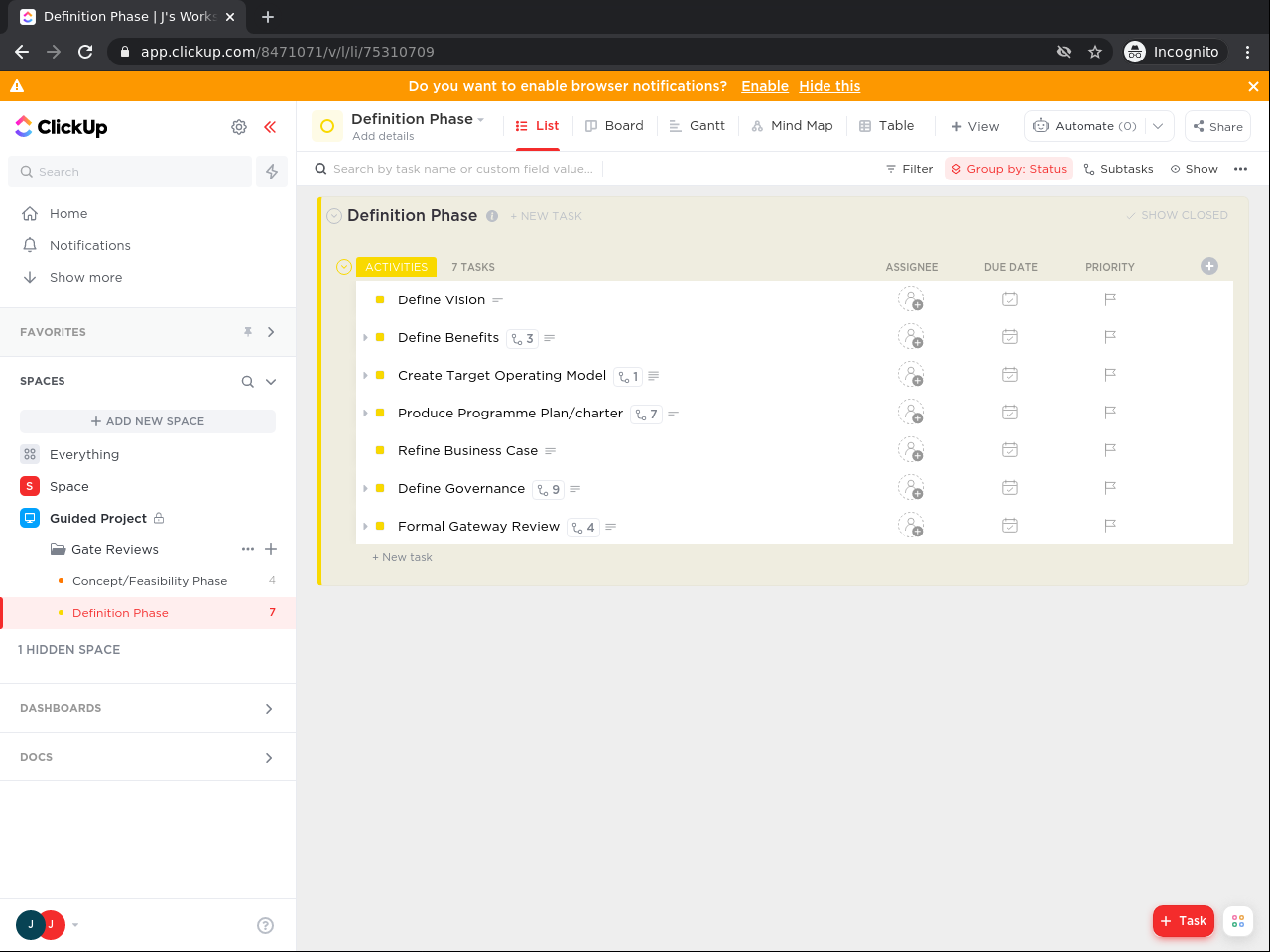
Task: Click yellow status square of Formal Gateway Review
Action: (x=380, y=527)
